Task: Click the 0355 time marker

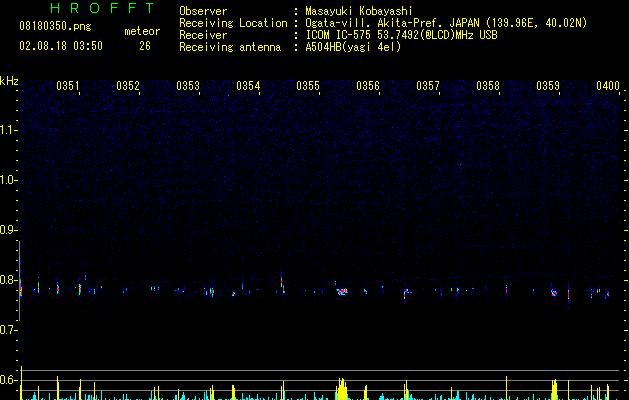Action: point(308,86)
